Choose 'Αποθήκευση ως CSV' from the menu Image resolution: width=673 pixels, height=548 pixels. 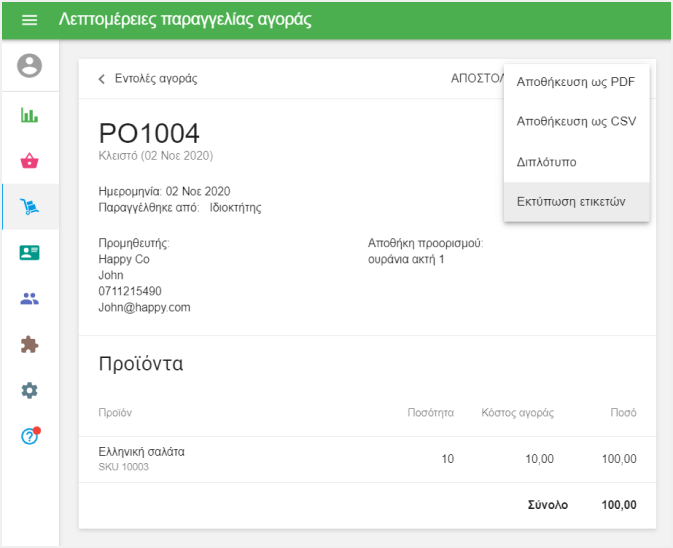pyautogui.click(x=576, y=121)
